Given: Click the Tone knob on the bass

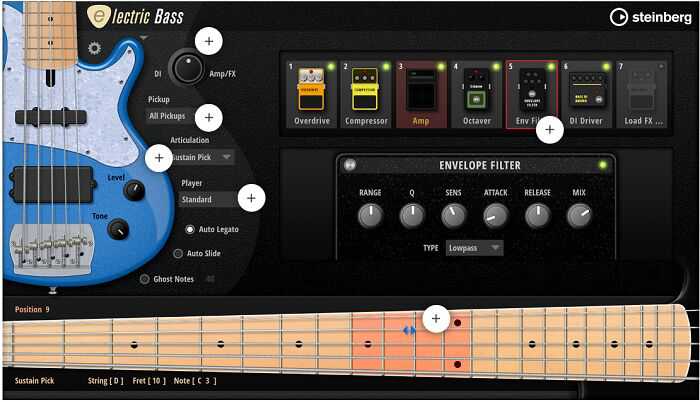Looking at the screenshot, I should point(118,230).
